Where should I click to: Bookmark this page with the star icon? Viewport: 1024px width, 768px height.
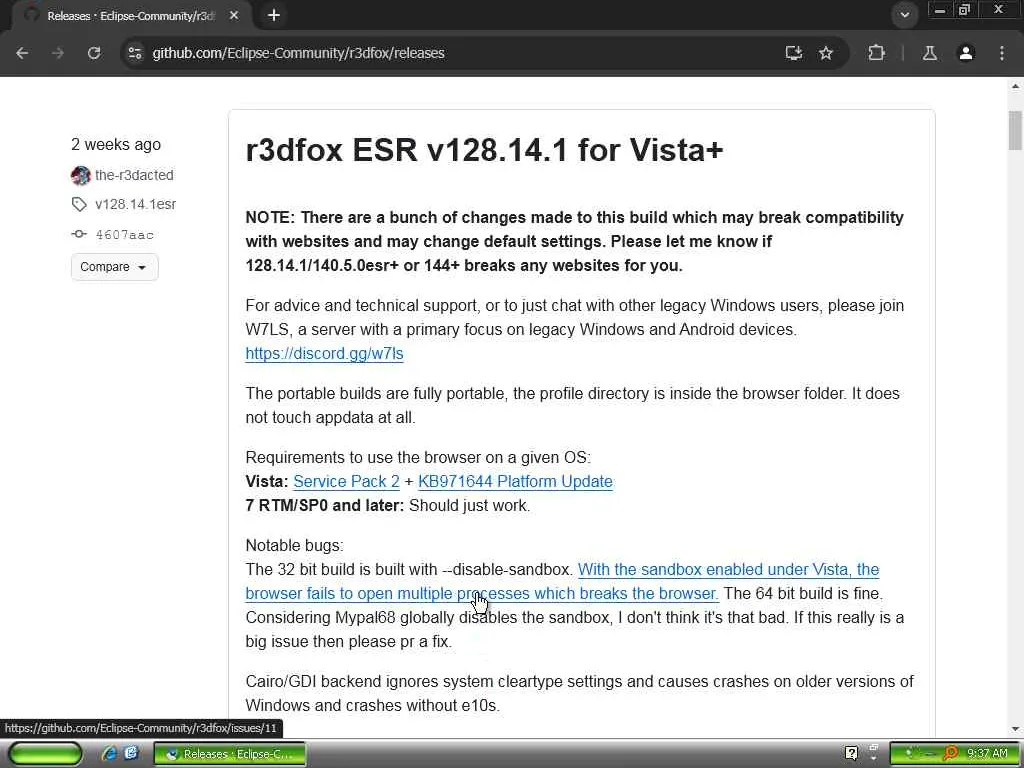click(826, 53)
